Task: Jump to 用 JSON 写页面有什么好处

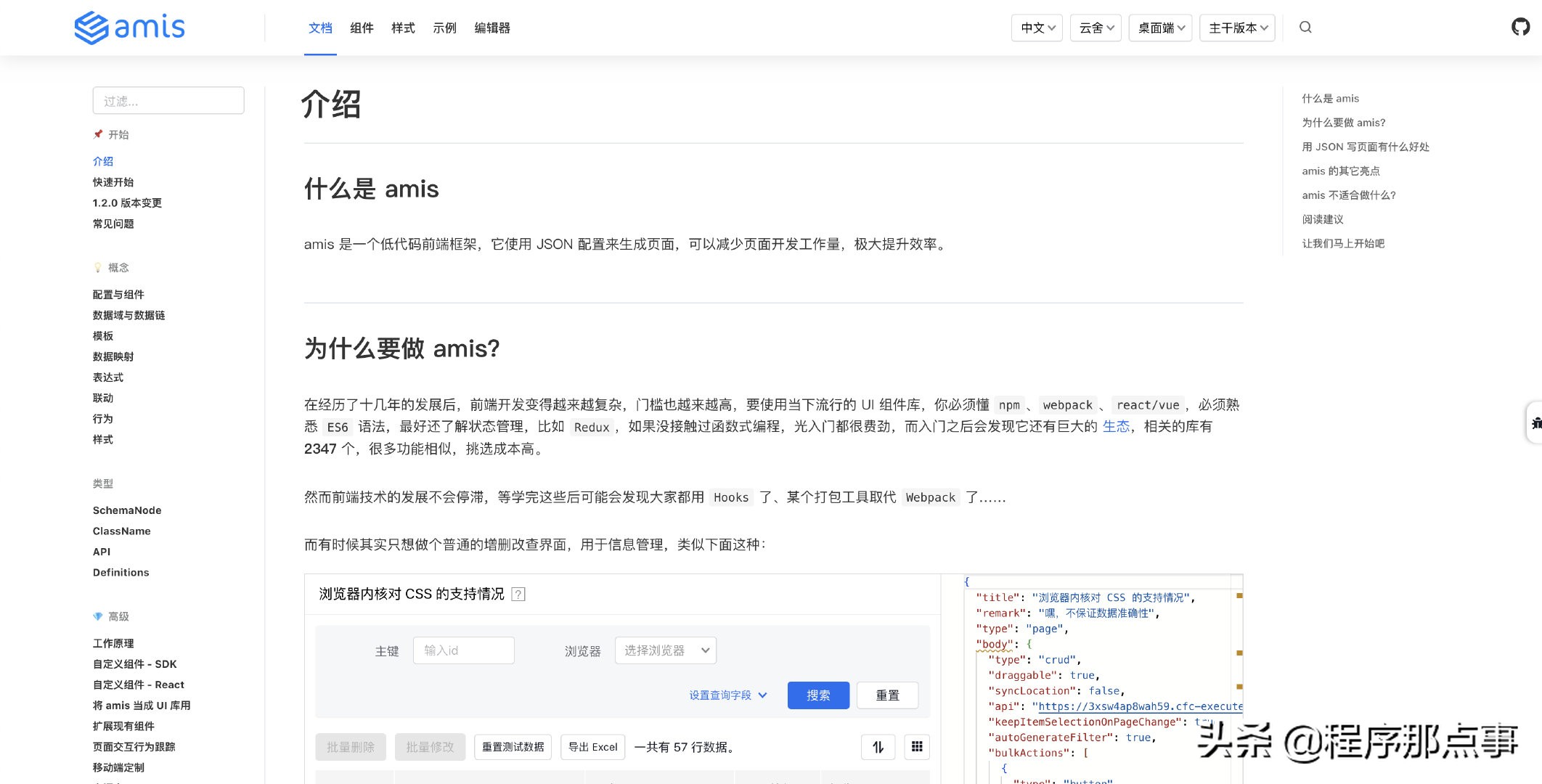Action: click(x=1366, y=147)
